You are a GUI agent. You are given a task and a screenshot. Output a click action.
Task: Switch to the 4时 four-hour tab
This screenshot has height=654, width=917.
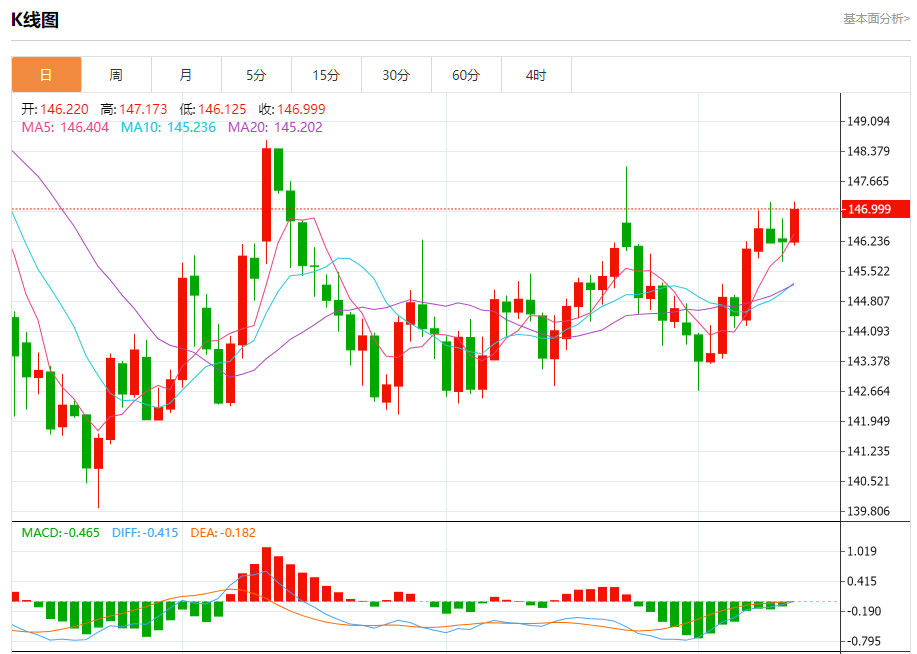coord(536,75)
